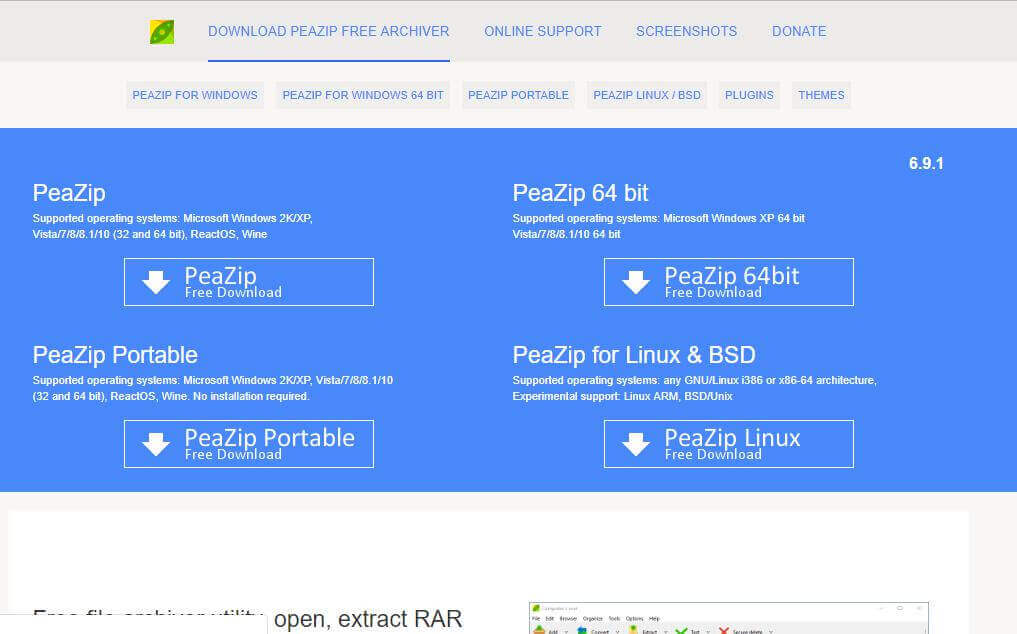
Task: Choose the PeaZip Portable sub-navigation button
Action: tap(518, 95)
